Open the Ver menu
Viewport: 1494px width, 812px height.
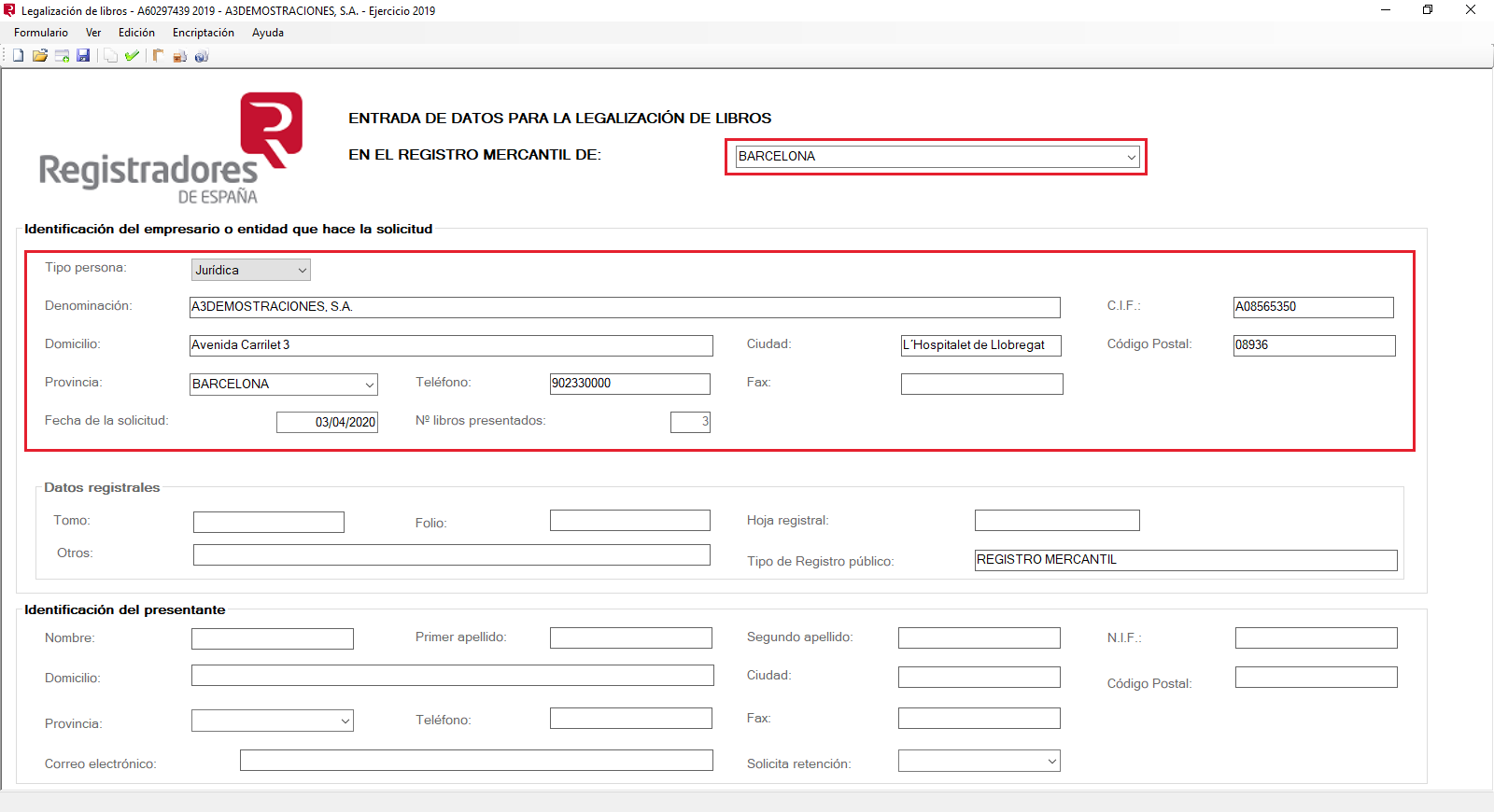93,33
